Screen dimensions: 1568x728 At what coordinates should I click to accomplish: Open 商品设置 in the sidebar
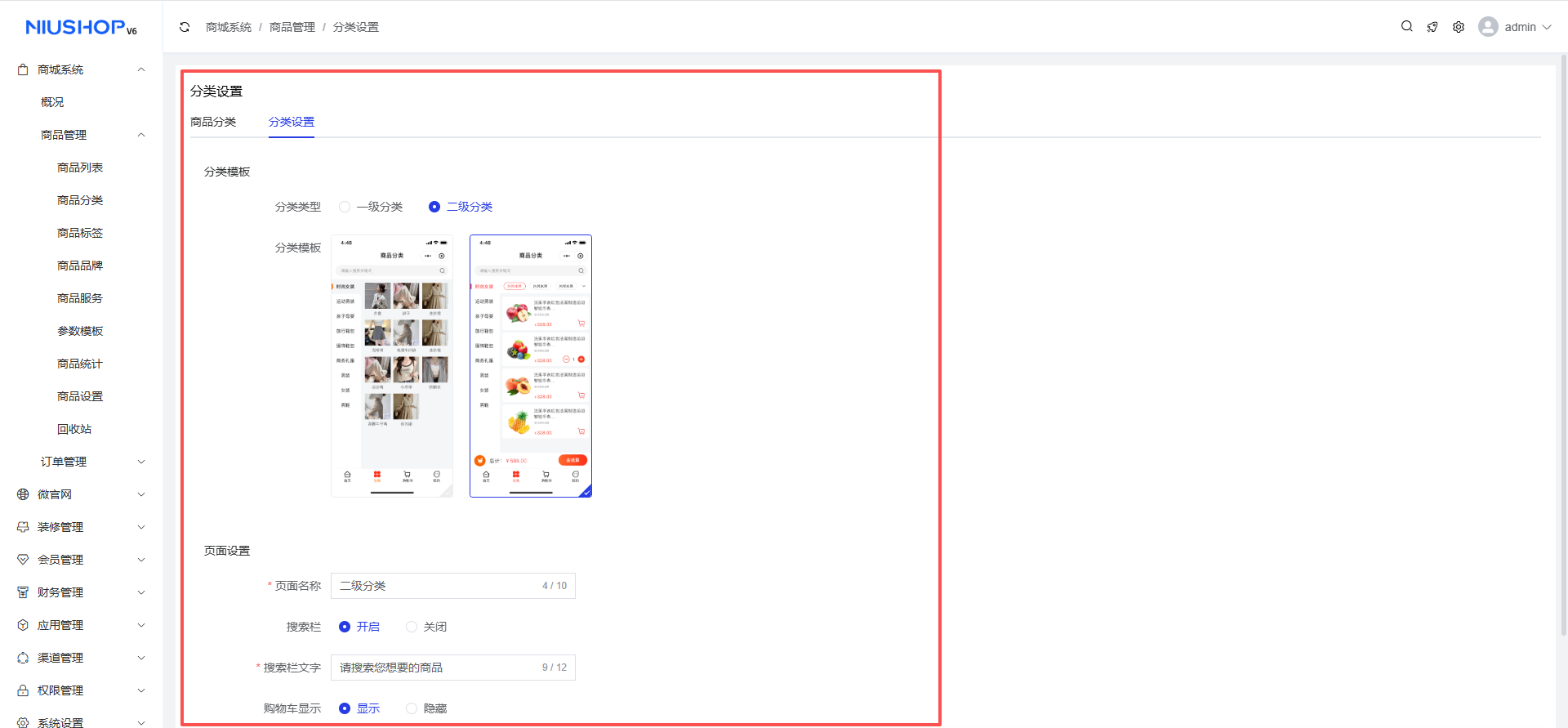pos(80,396)
